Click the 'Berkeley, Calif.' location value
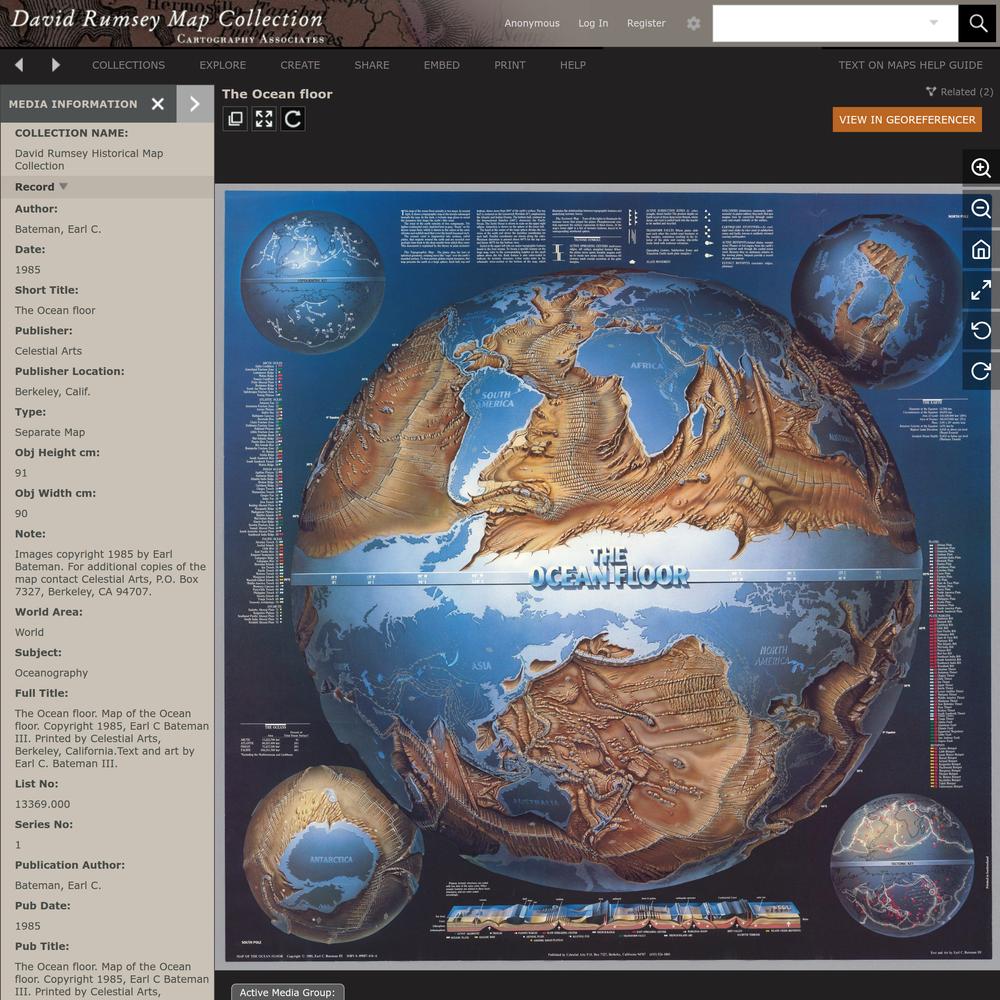 pos(52,392)
